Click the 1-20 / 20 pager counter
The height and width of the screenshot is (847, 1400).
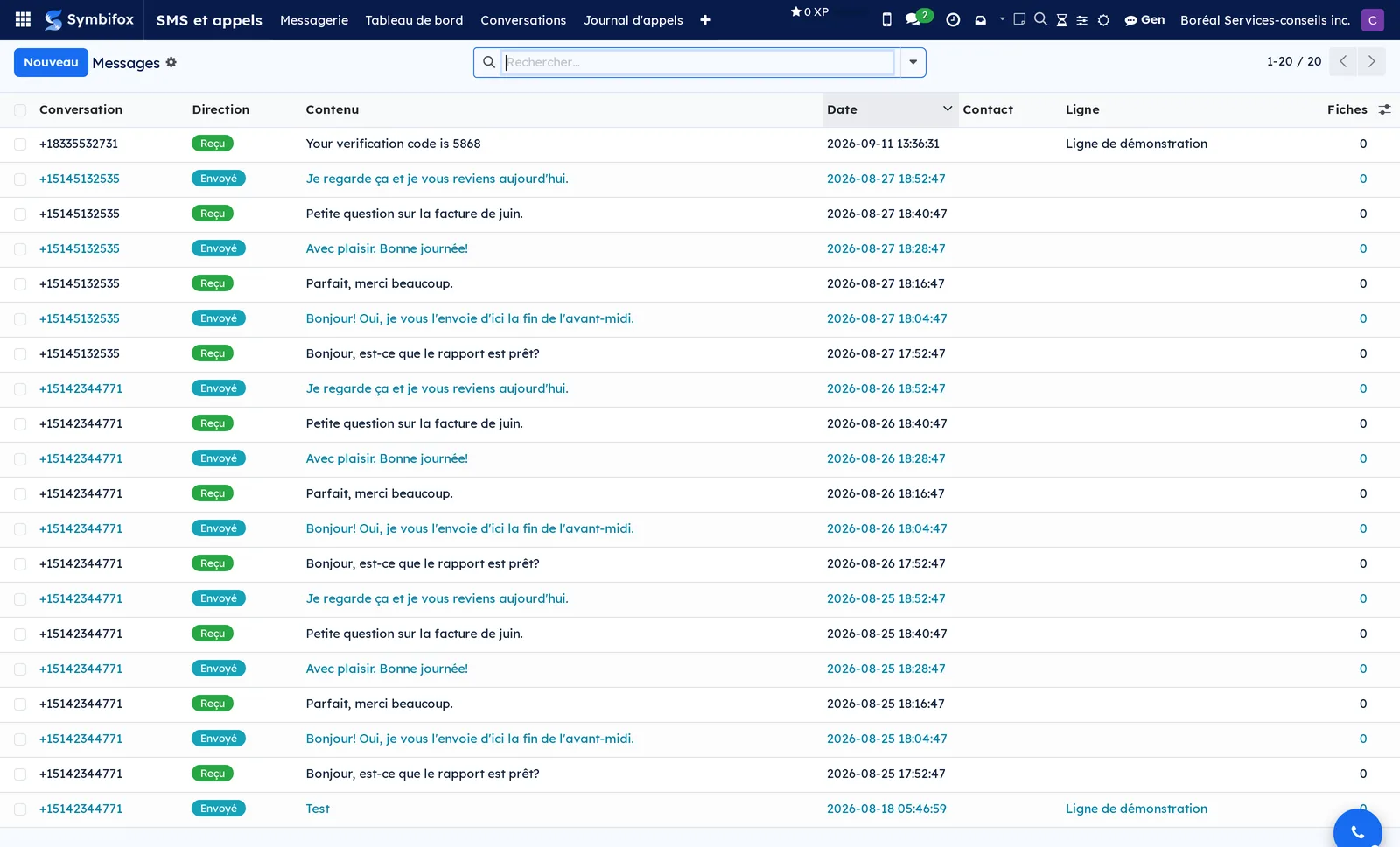pos(1294,61)
